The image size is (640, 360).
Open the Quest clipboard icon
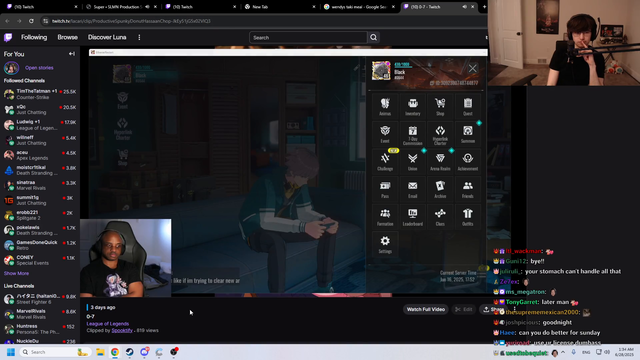(x=468, y=107)
